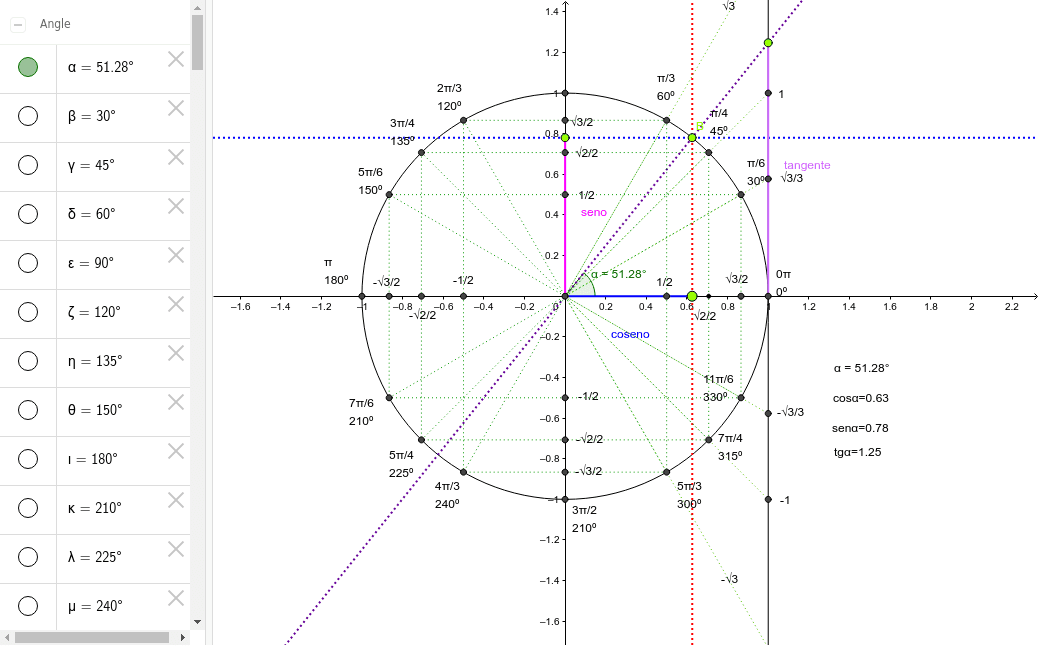Toggle visibility of angle β = 30°
Image resolution: width=1040 pixels, height=647 pixels.
click(28, 116)
